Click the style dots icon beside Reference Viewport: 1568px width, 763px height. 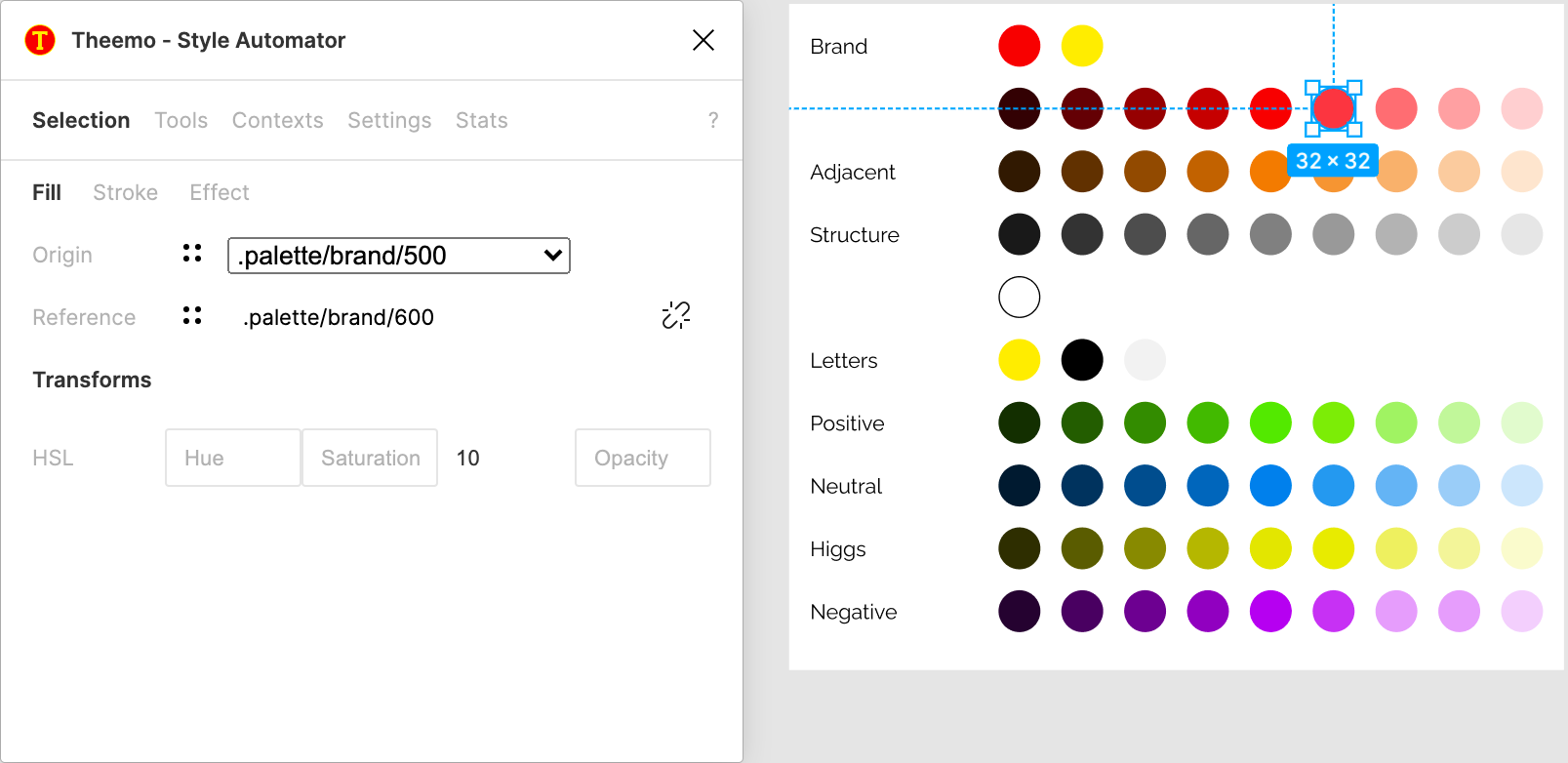click(x=192, y=316)
